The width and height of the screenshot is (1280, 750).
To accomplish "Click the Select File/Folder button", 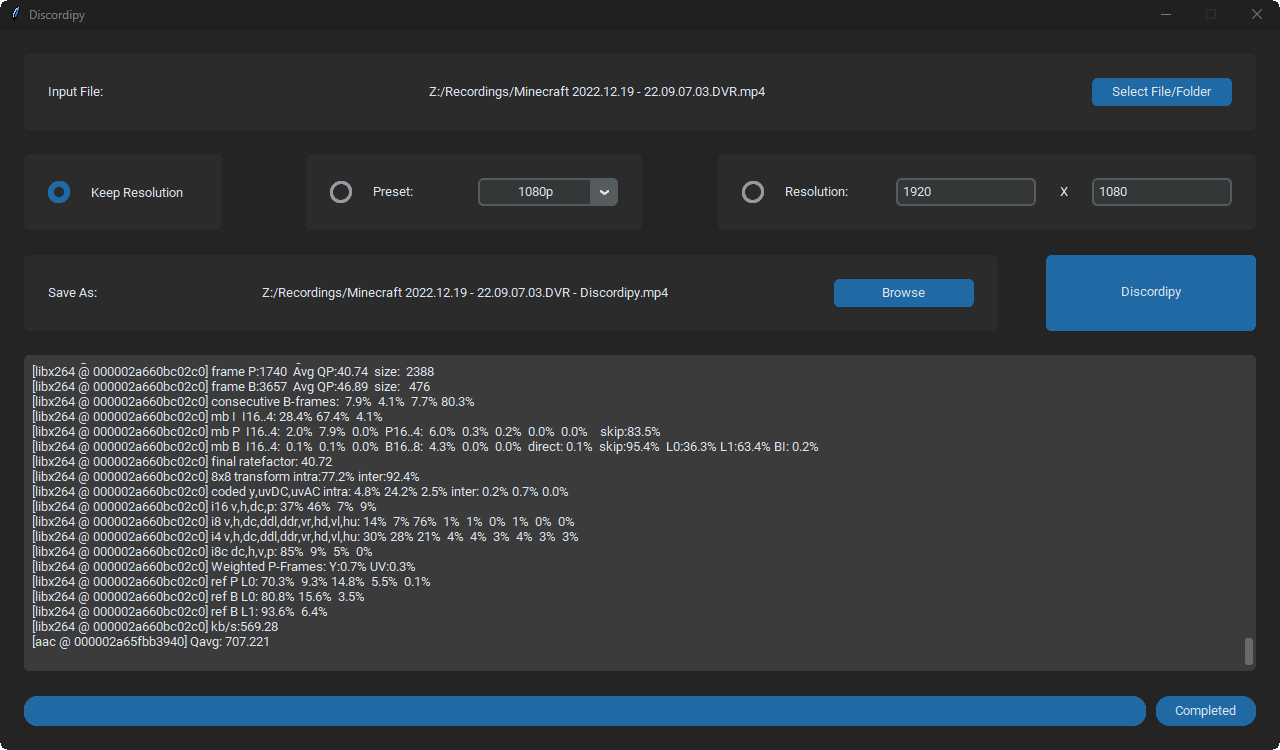I will [1162, 92].
